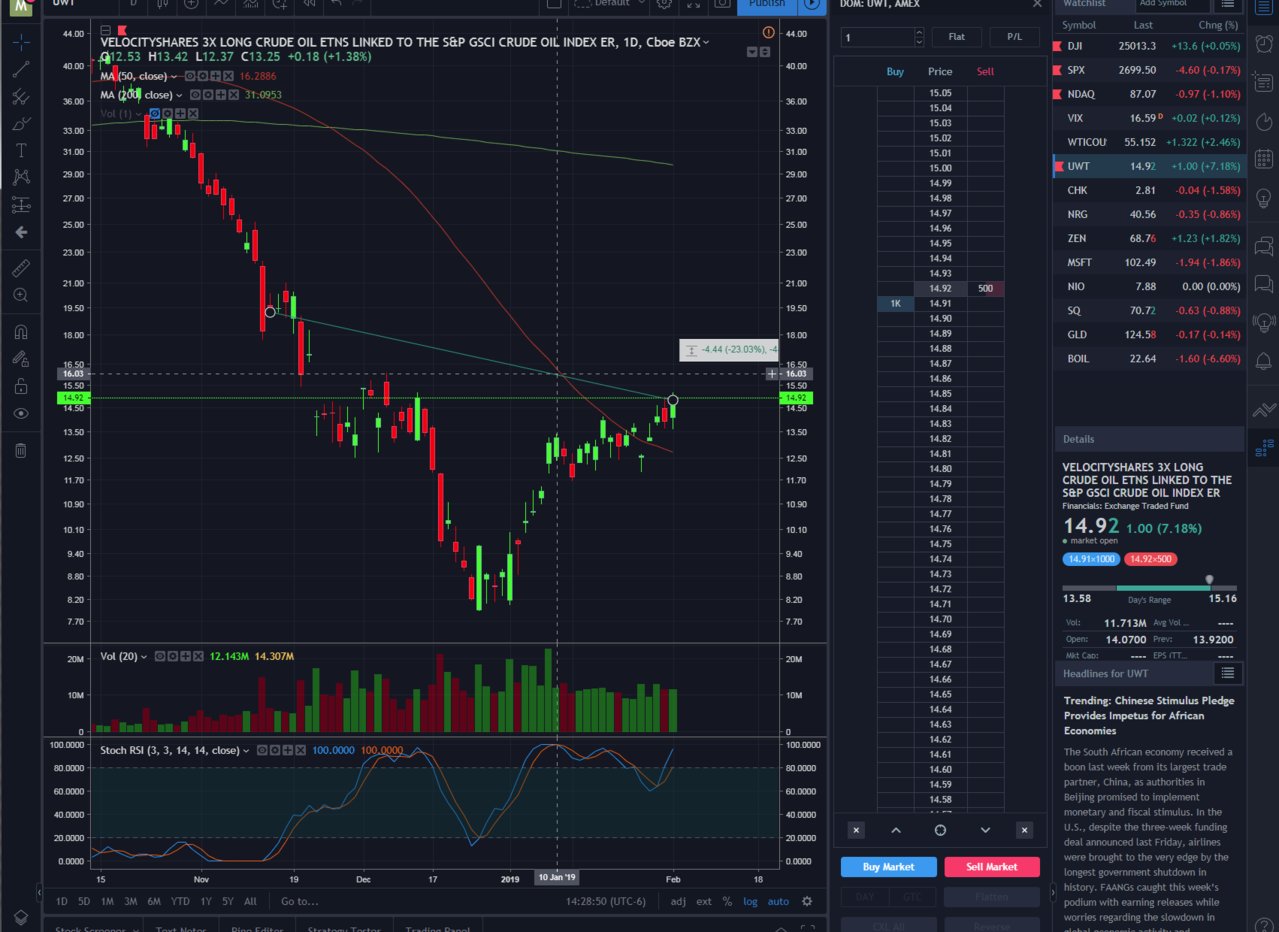Image resolution: width=1279 pixels, height=932 pixels.
Task: Select the 1D time range
Action: pos(62,901)
